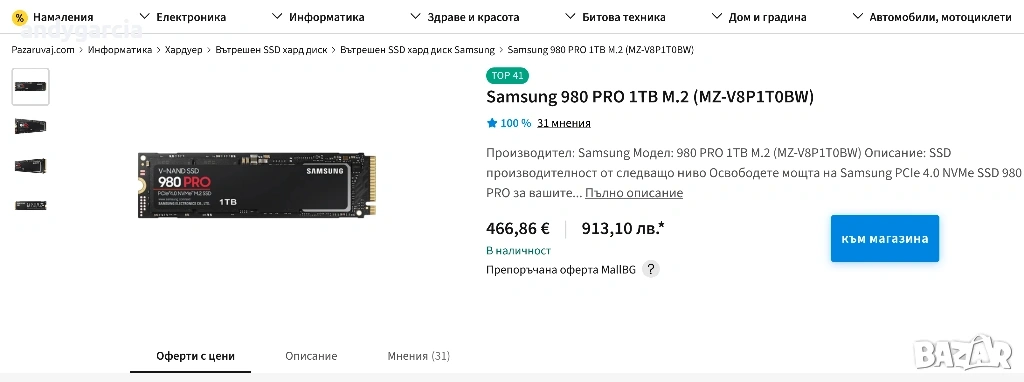Screen dimensions: 1024x382
Task: Select the second product thumbnail
Action: coord(31,126)
